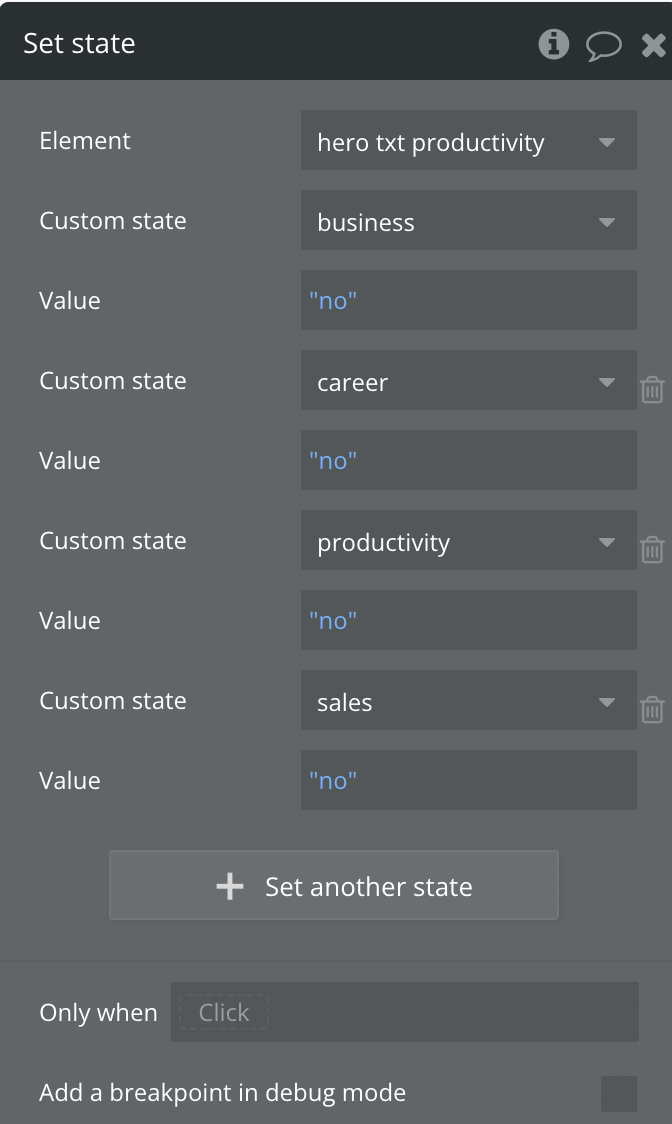Delete the sales custom state row
The height and width of the screenshot is (1124, 672).
pos(652,709)
